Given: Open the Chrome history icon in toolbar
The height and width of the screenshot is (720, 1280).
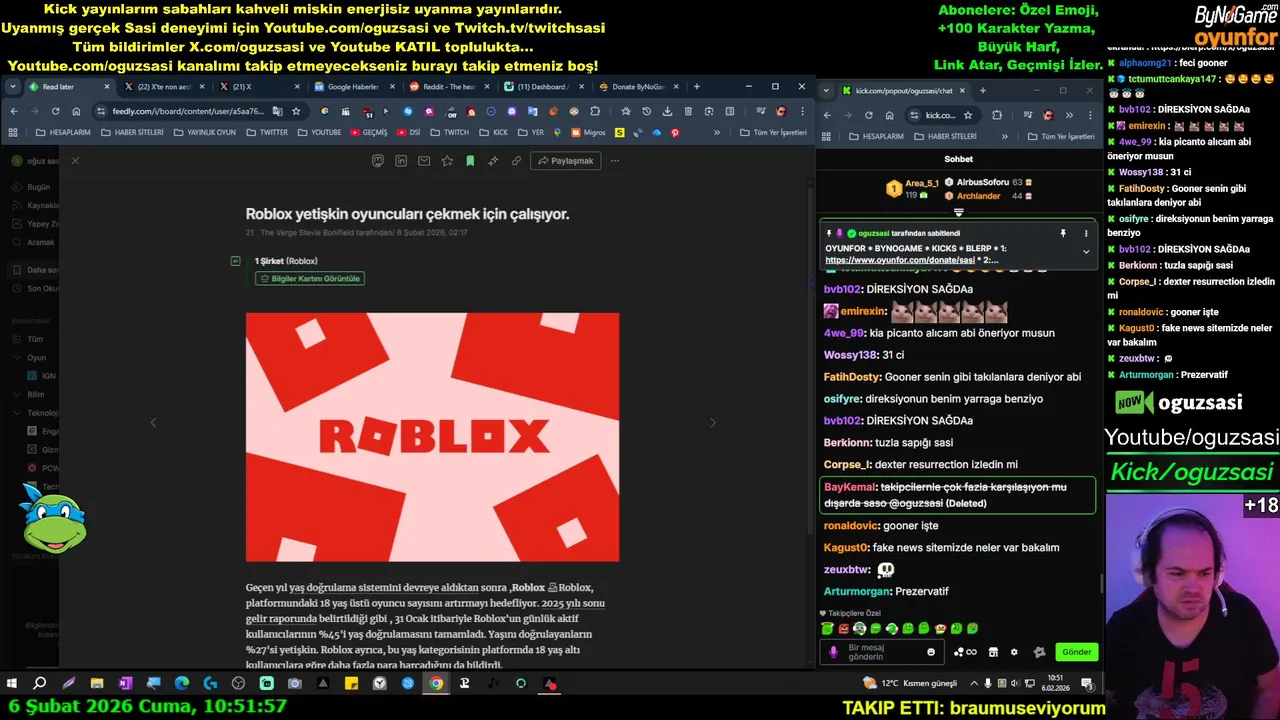Looking at the screenshot, I should [x=646, y=111].
